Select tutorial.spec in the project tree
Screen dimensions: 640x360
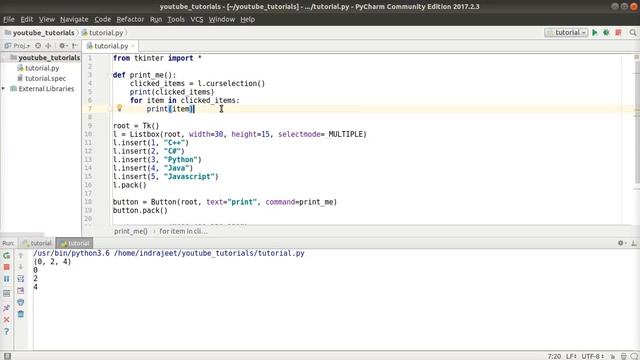pyautogui.click(x=41, y=78)
